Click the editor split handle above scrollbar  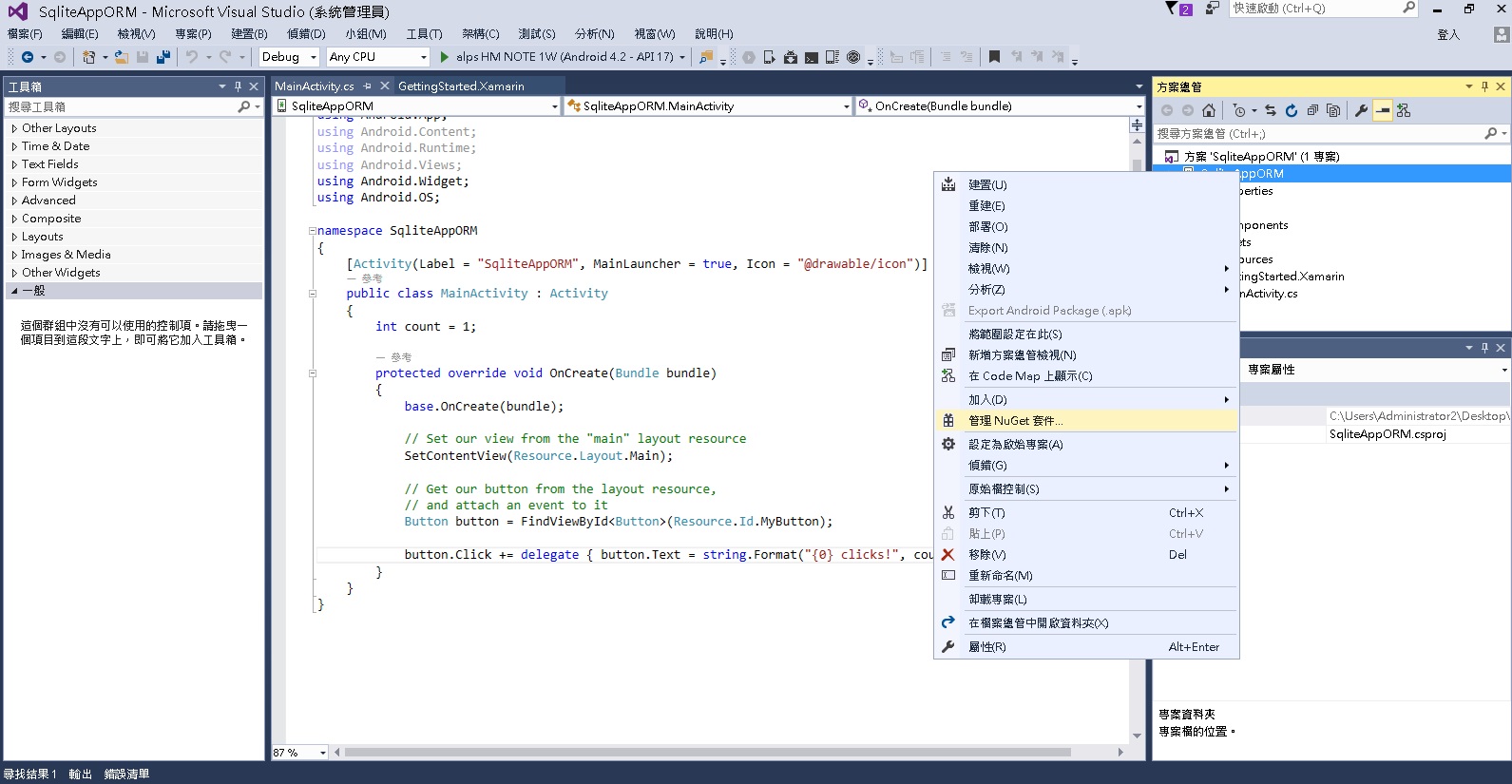pos(1137,124)
